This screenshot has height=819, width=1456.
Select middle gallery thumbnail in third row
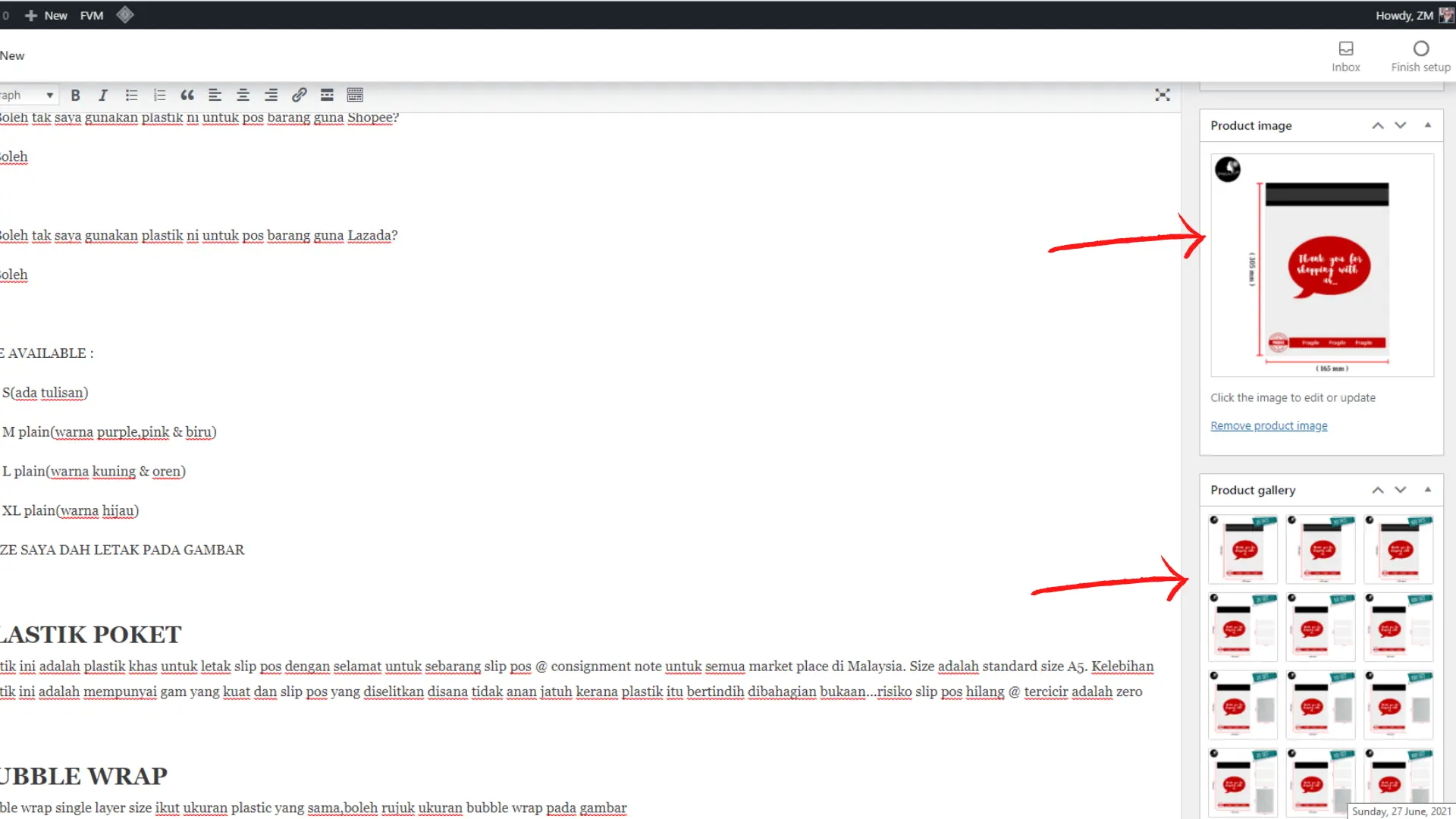[x=1320, y=705]
